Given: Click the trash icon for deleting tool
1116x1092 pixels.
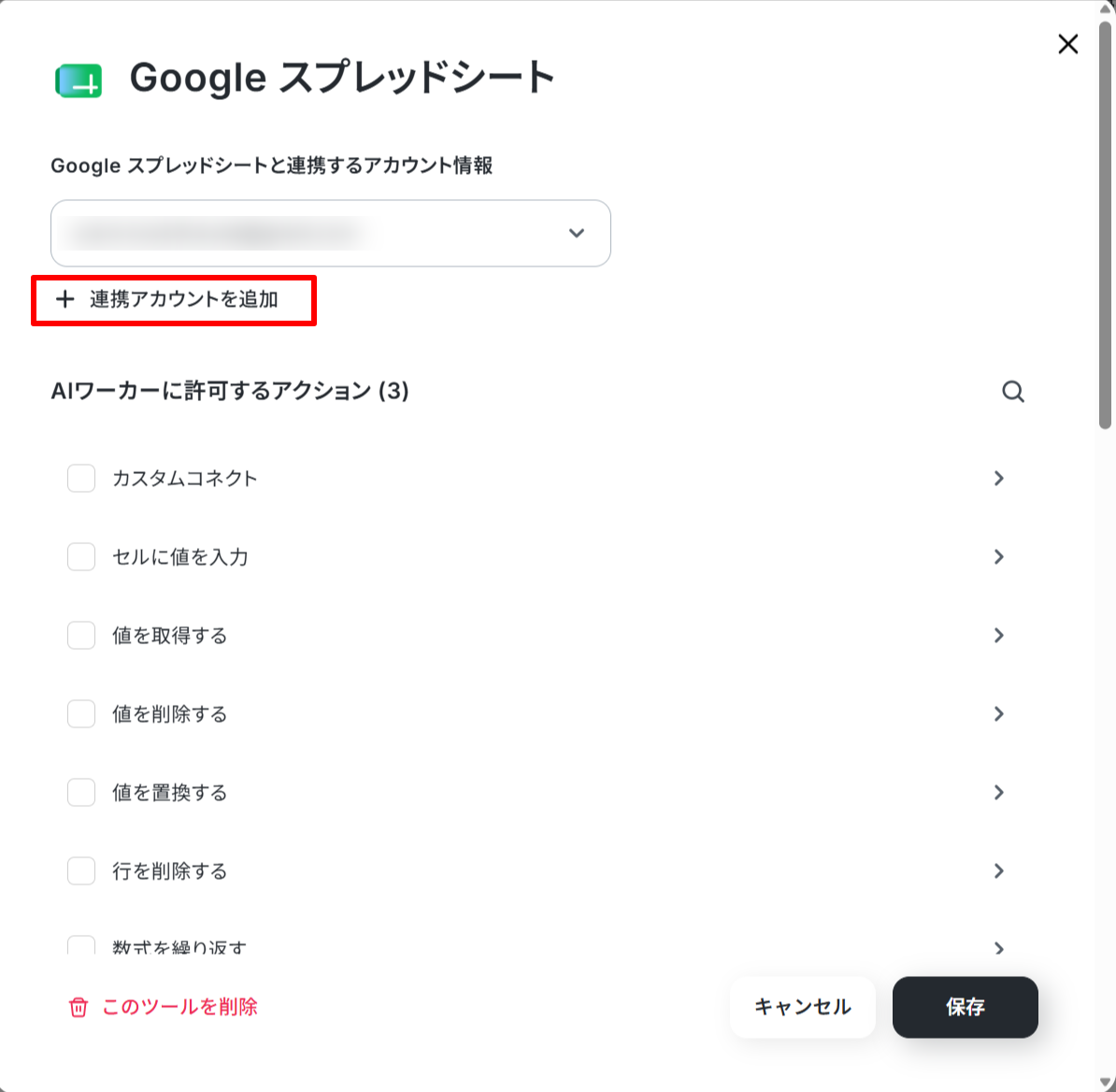Looking at the screenshot, I should tap(79, 1007).
